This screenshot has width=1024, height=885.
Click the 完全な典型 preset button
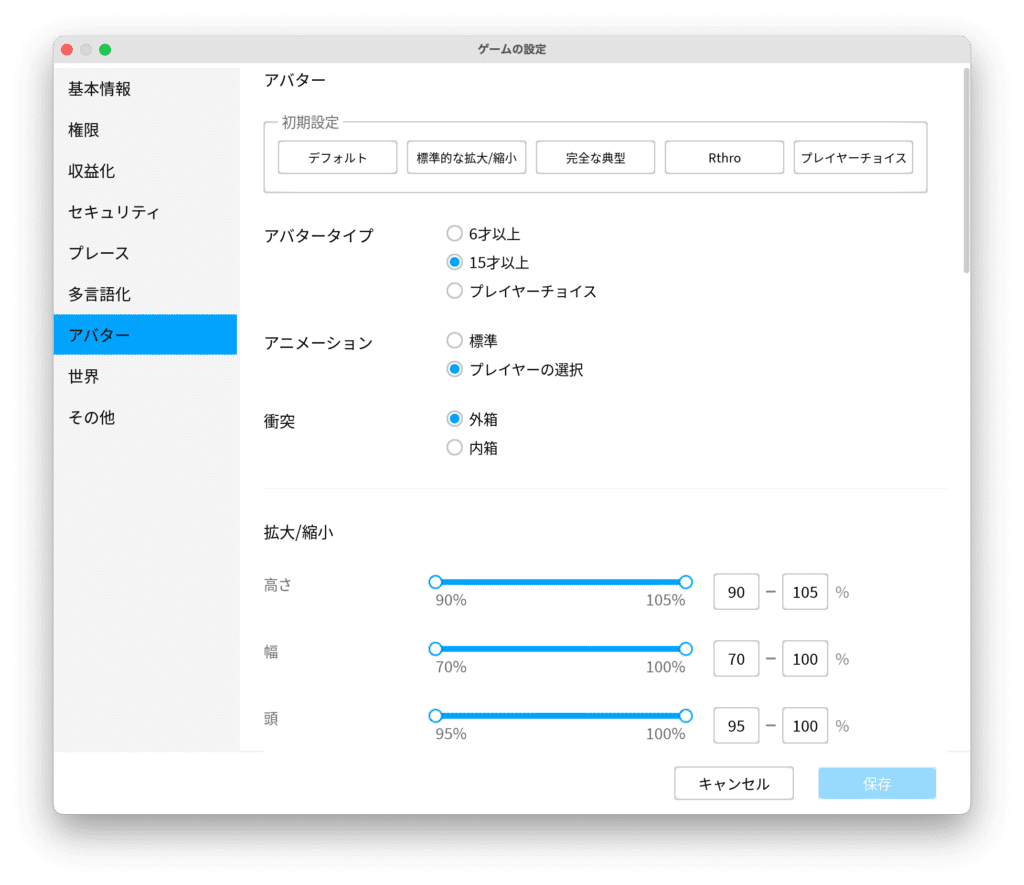tap(595, 158)
